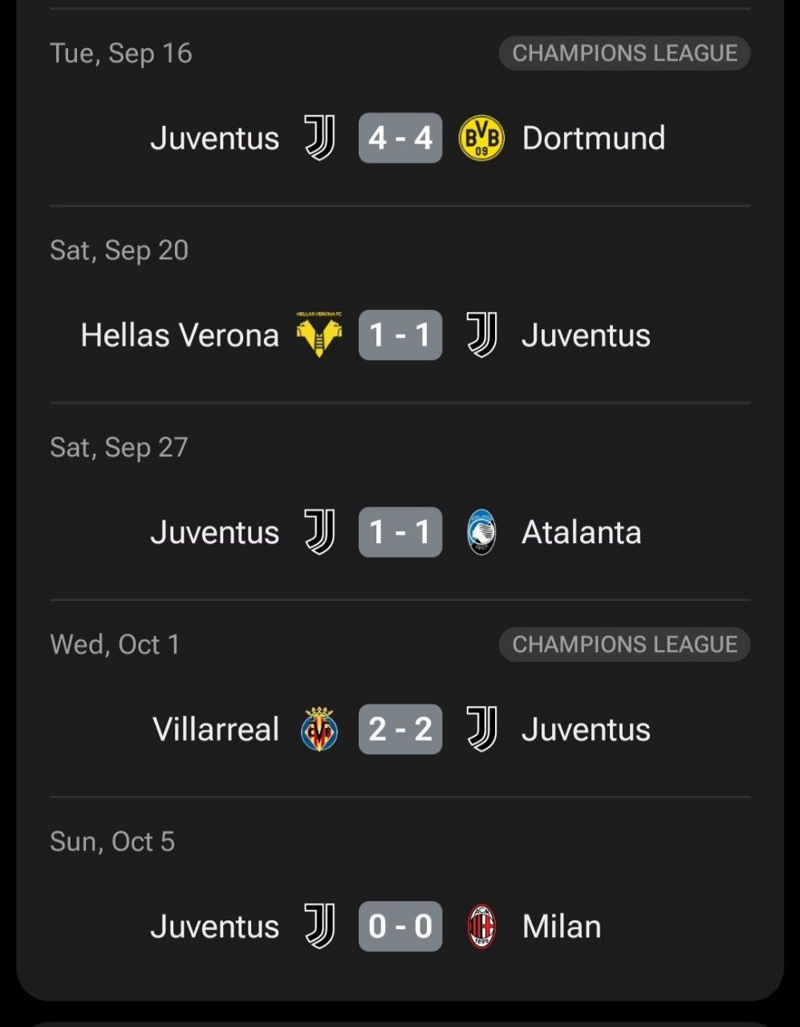Viewport: 800px width, 1027px height.
Task: Click the AC Milan club crest
Action: click(x=481, y=926)
